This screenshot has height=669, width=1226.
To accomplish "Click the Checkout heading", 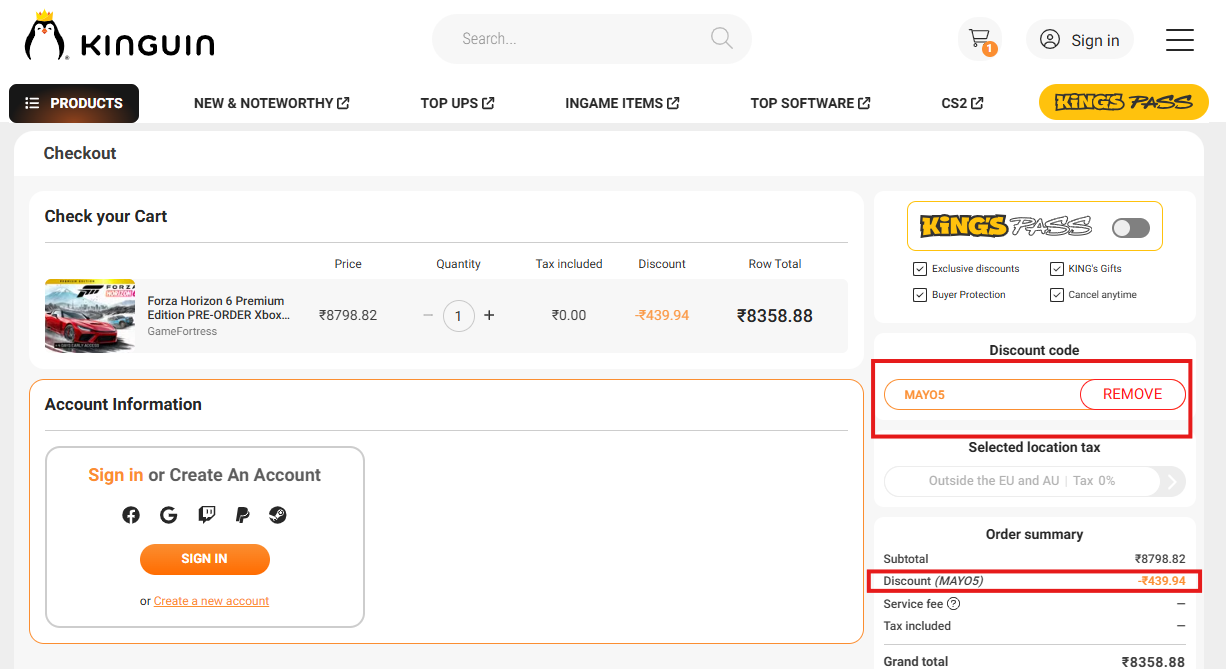I will tap(80, 153).
